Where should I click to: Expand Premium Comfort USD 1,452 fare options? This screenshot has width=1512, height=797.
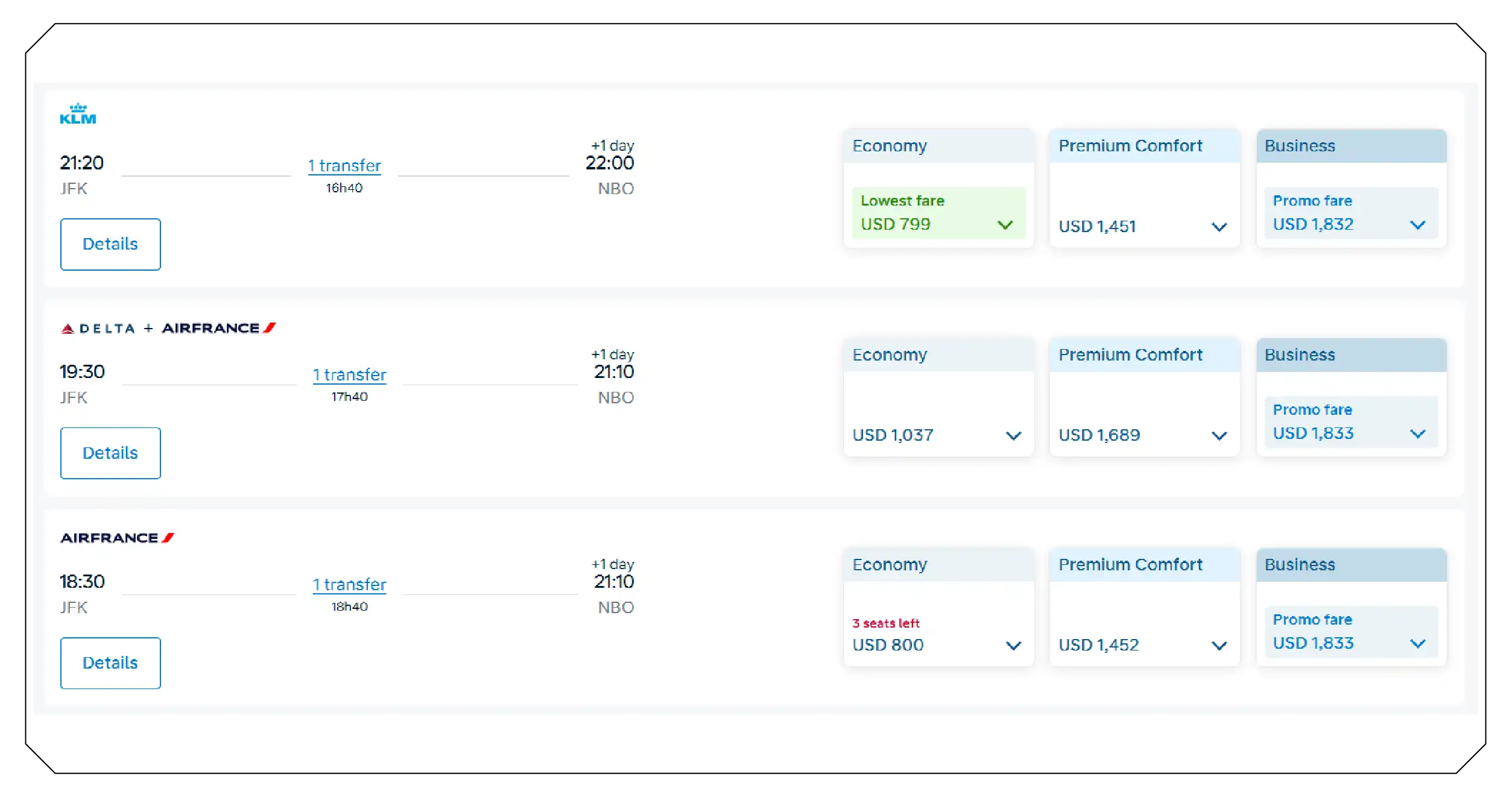1219,645
